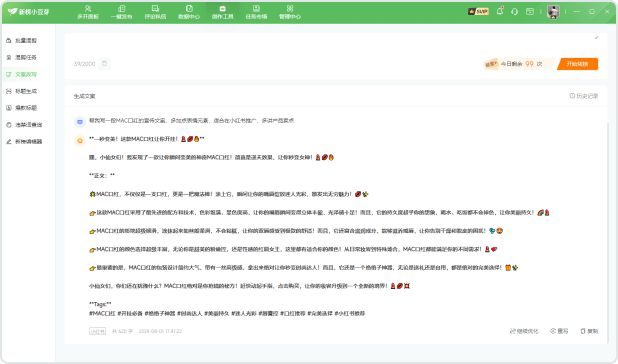Open the 管理中心 tab
Screen dimensions: 618x364
pyautogui.click(x=290, y=12)
